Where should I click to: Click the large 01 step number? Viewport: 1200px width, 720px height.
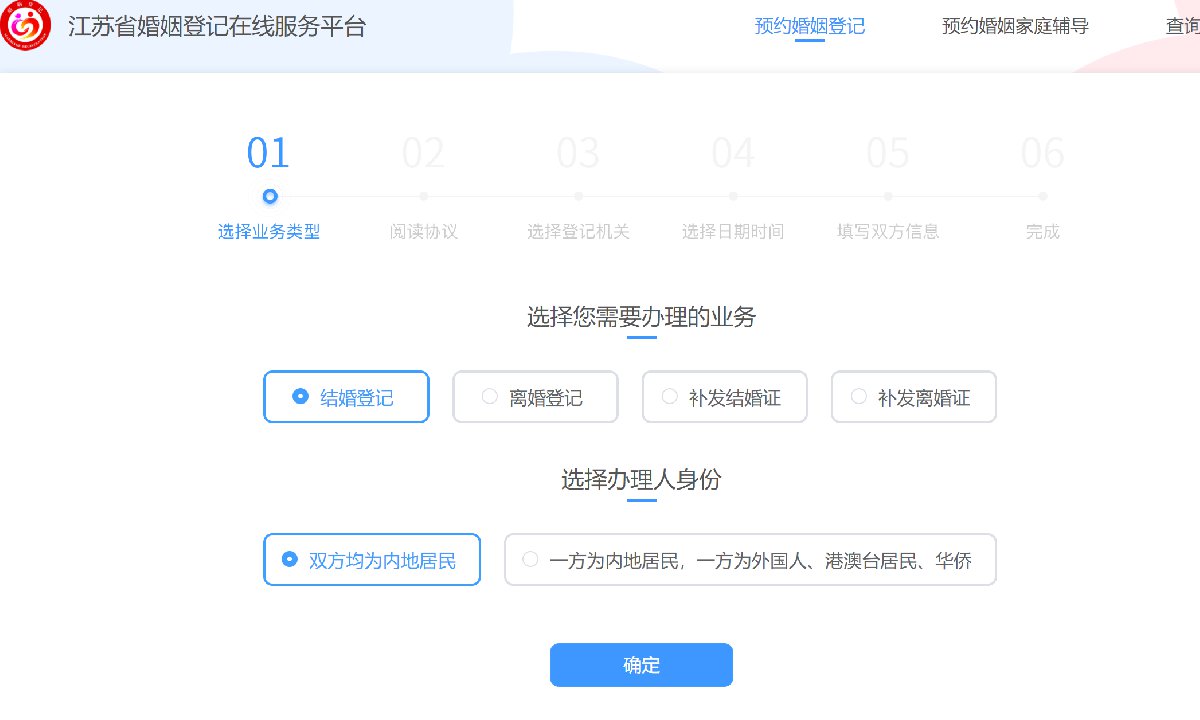(x=269, y=154)
